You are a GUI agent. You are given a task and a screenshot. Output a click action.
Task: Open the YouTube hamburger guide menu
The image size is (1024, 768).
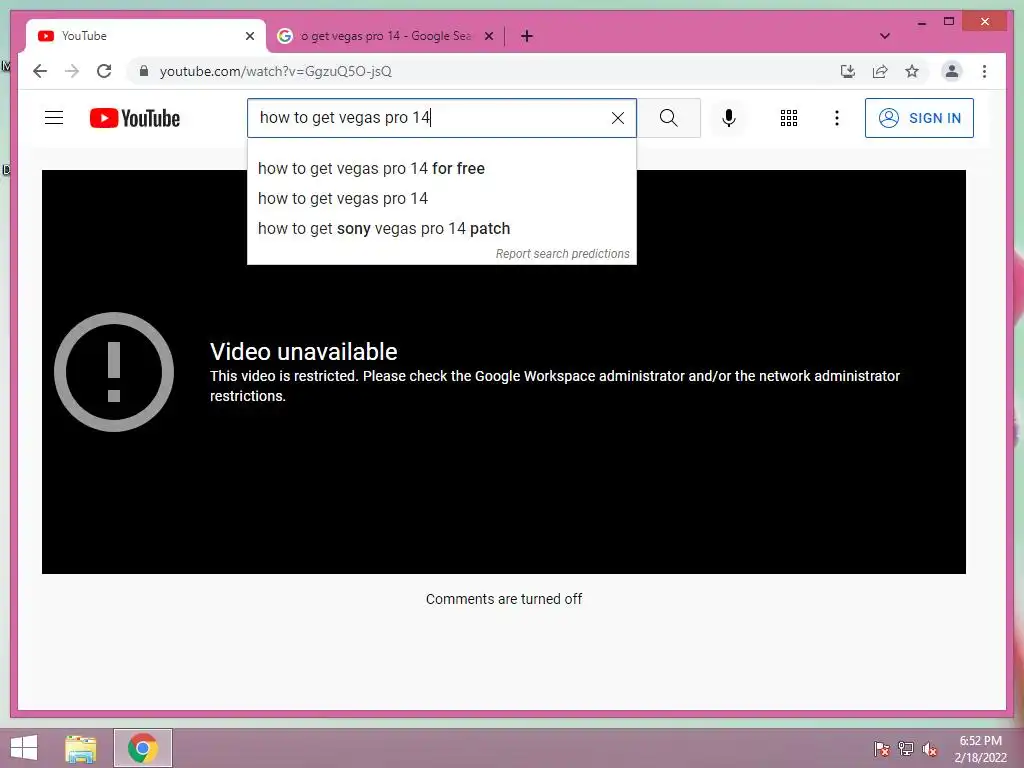coord(54,118)
